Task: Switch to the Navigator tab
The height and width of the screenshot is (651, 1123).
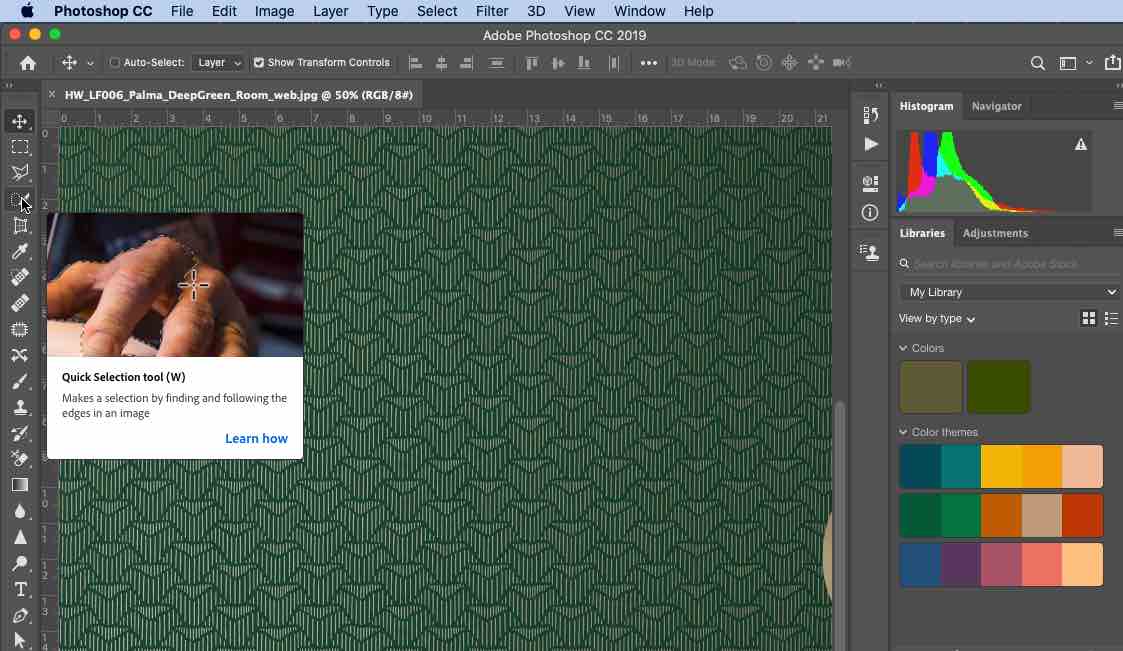Action: 996,106
